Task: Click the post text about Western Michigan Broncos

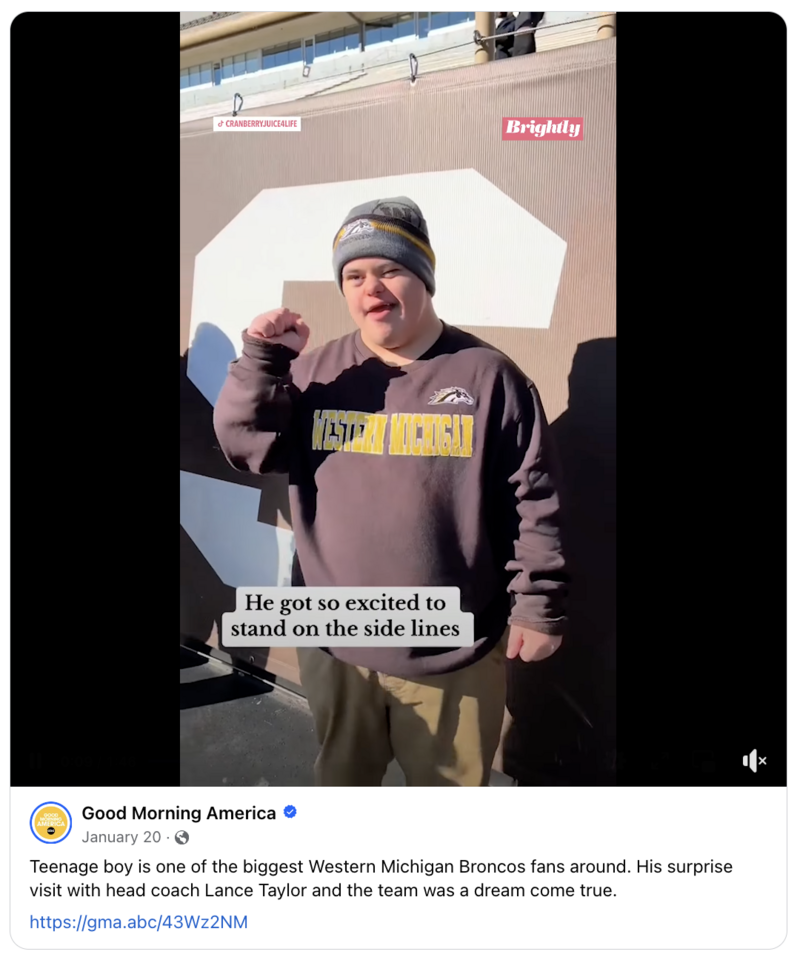Action: (x=381, y=879)
